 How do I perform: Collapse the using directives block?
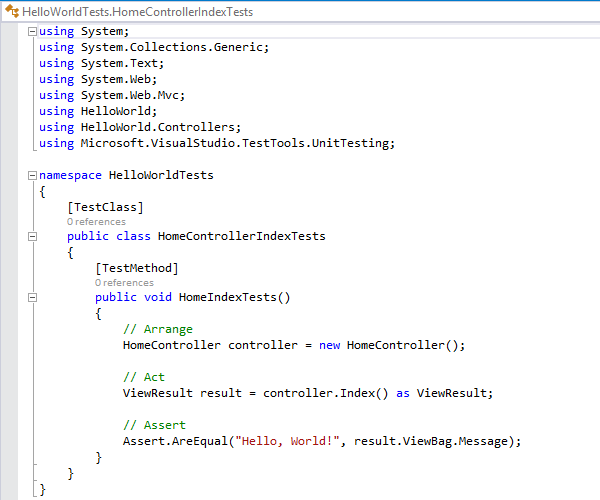point(33,31)
